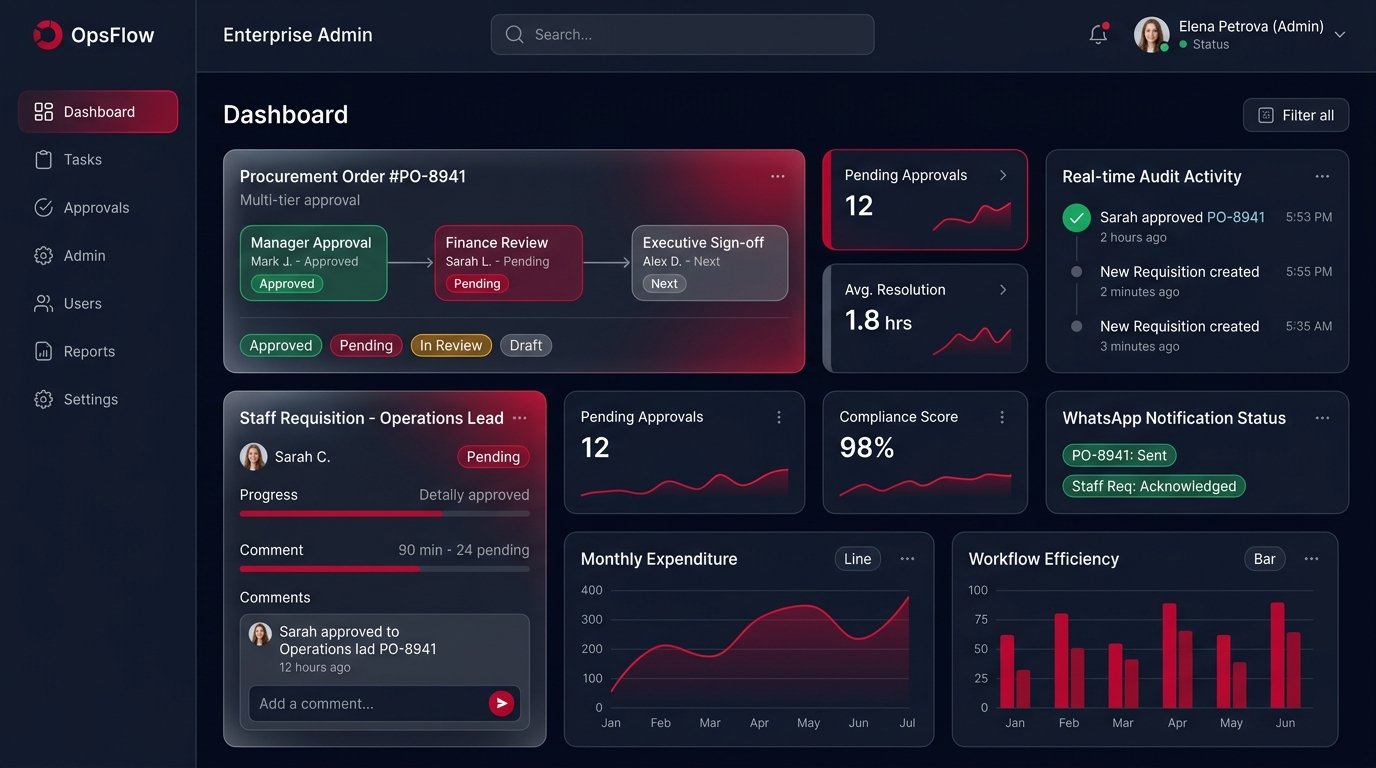Change Monthly Expenditure chart type from Line
The image size is (1376, 768).
tap(858, 559)
